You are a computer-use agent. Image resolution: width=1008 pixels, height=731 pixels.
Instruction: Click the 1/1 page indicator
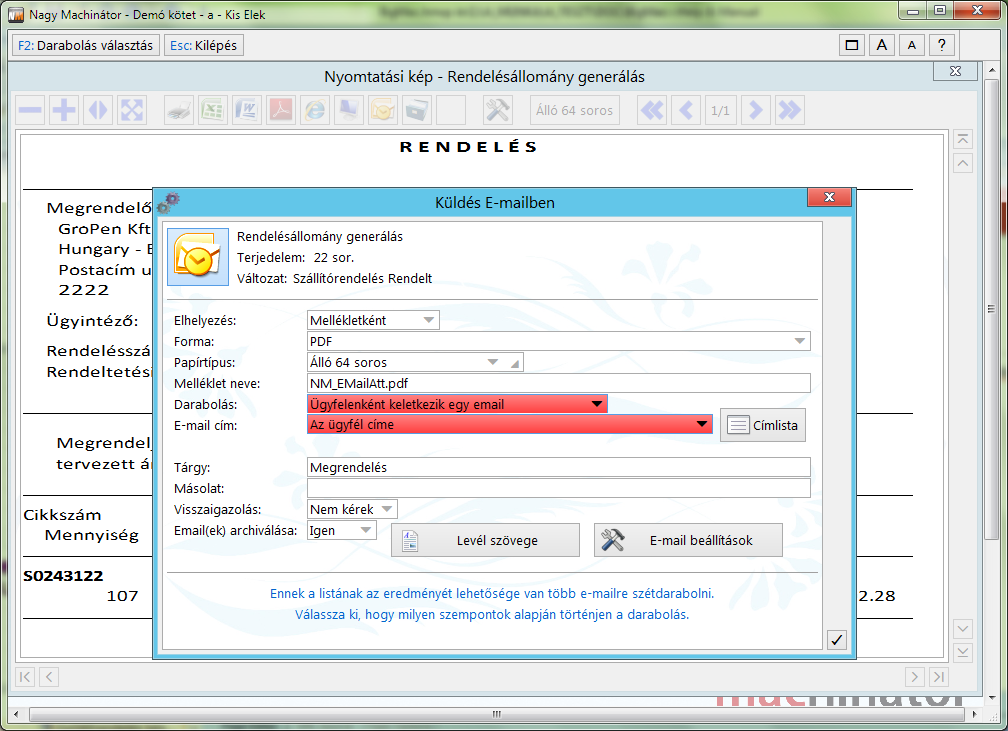click(x=721, y=110)
